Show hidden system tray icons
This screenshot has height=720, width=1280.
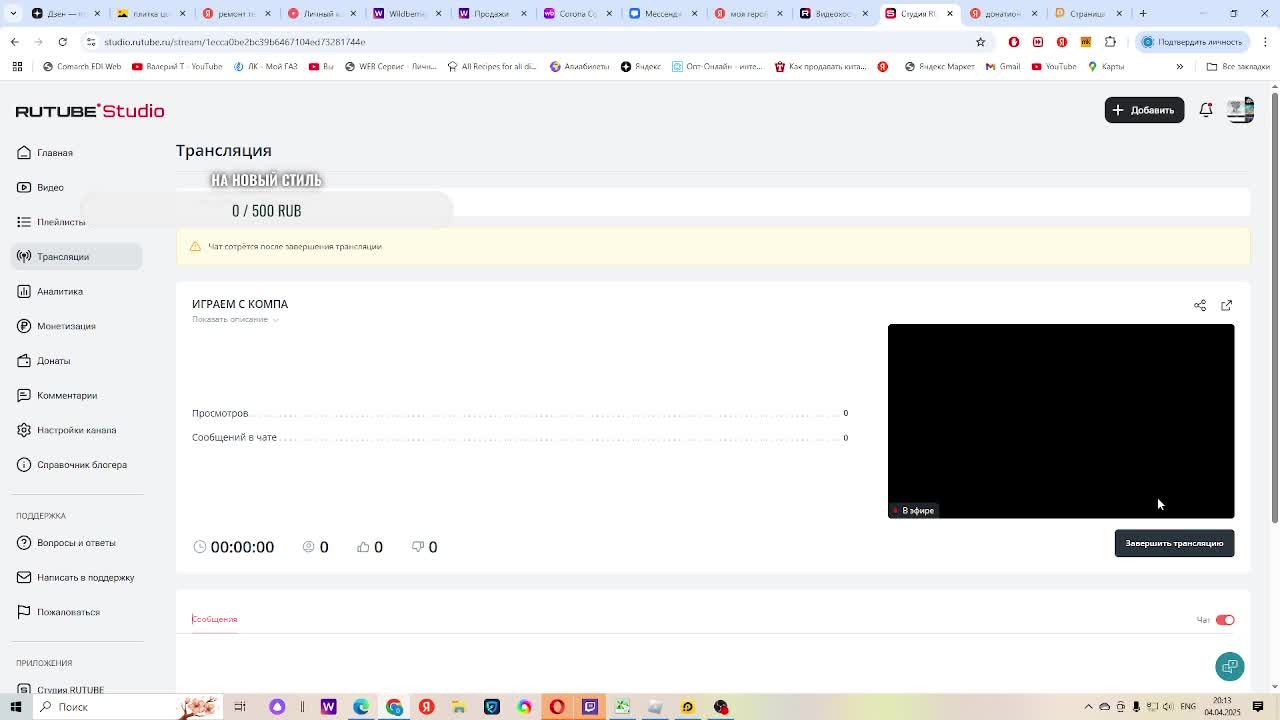coord(1089,707)
